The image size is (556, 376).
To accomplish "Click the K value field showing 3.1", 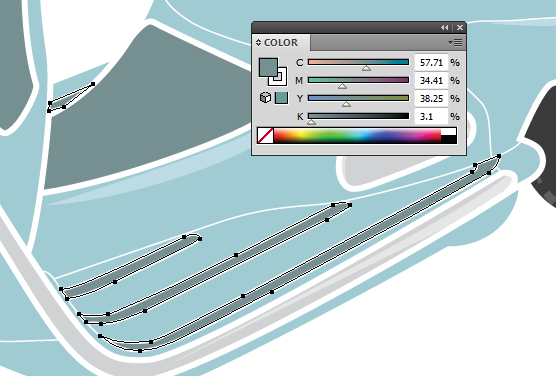I will click(431, 116).
